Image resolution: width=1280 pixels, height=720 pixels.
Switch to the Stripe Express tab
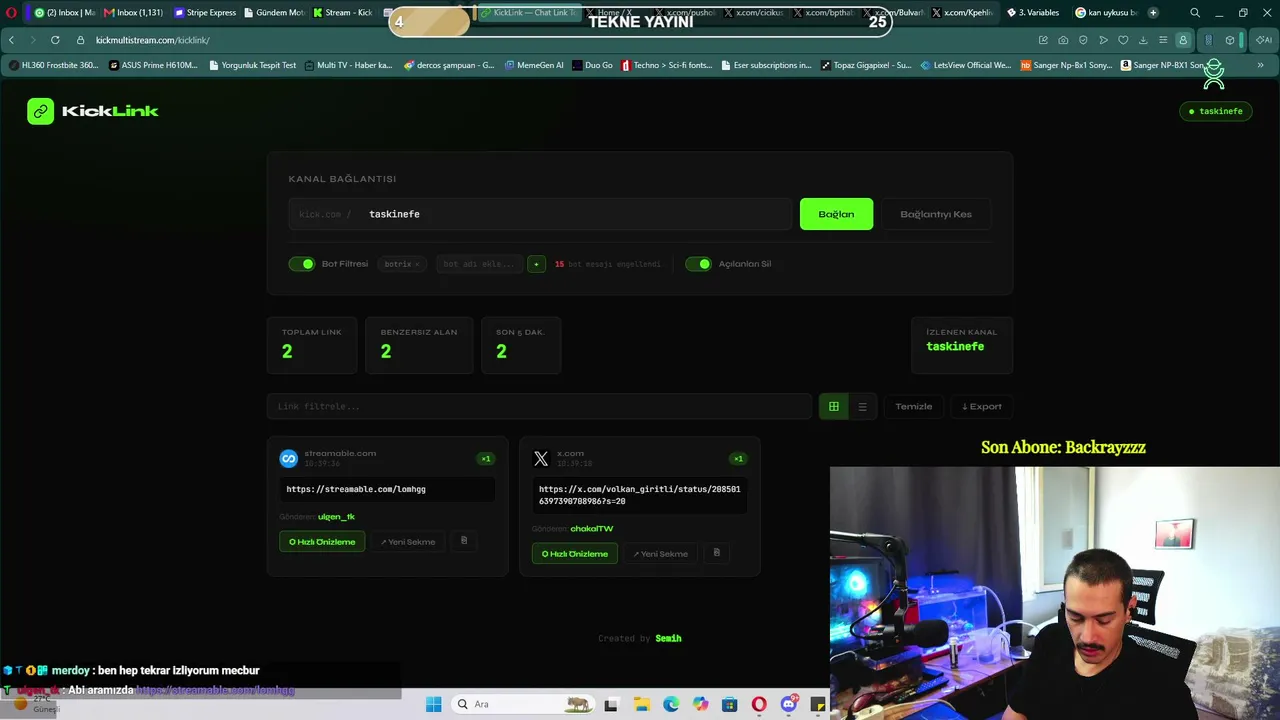(x=206, y=13)
